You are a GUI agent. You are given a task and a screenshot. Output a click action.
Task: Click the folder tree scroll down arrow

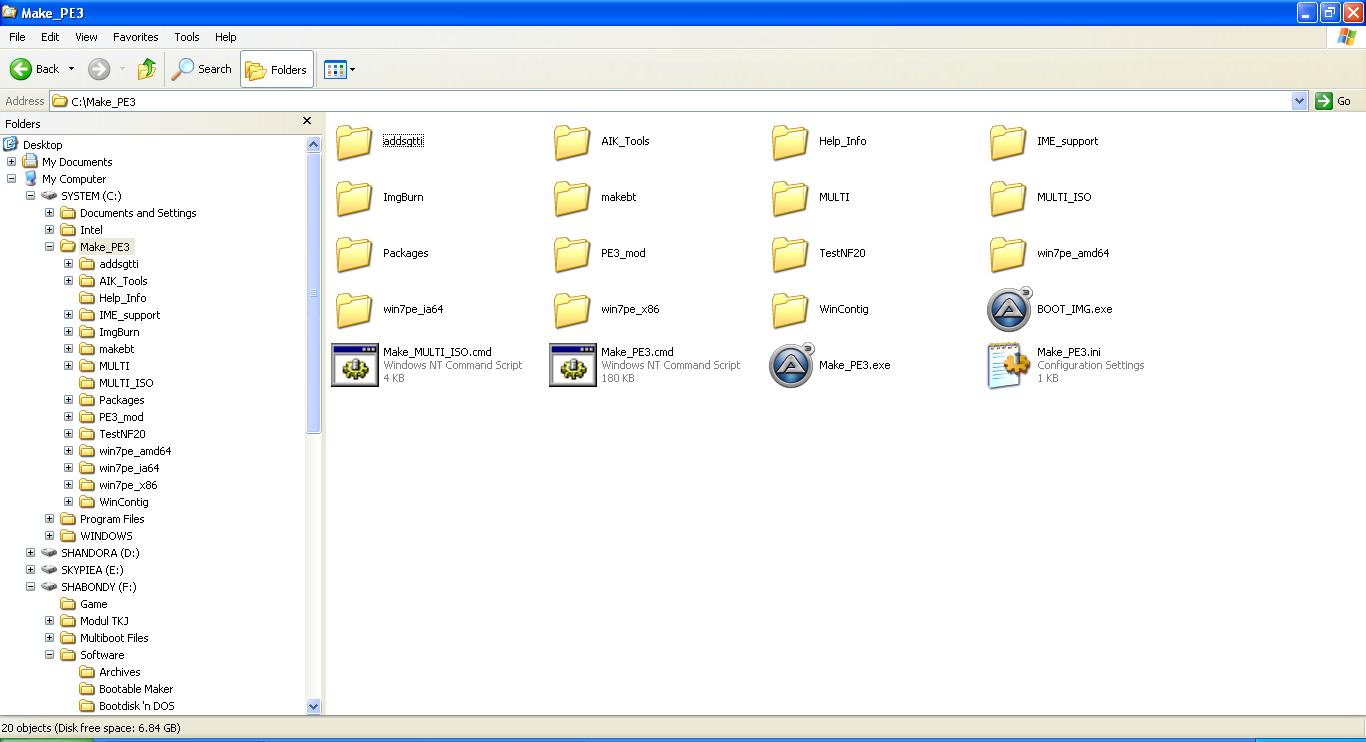313,706
